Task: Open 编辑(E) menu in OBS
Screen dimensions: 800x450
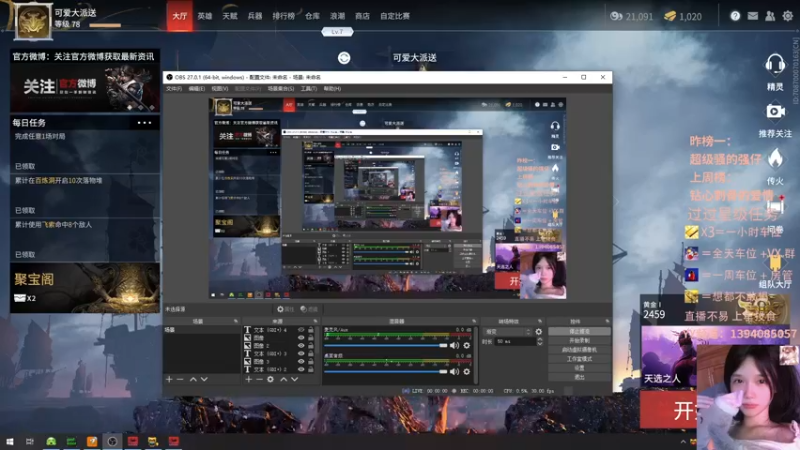Action: (196, 89)
